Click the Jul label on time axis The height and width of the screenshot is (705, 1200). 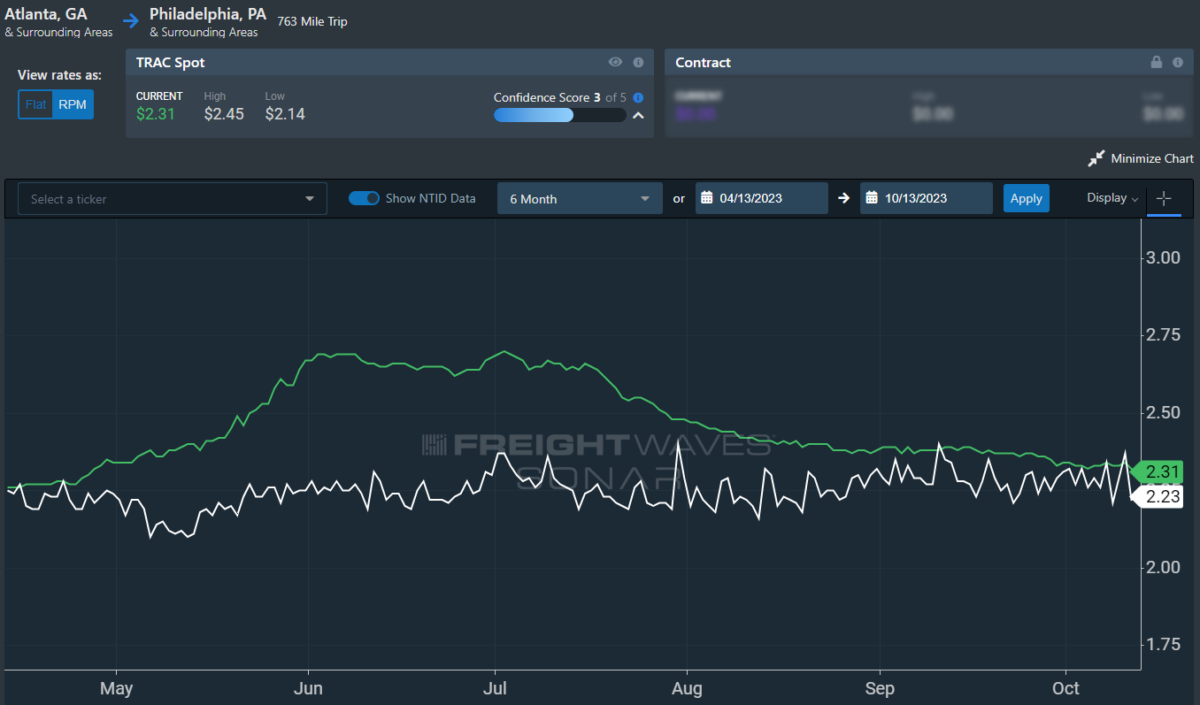[x=496, y=689]
